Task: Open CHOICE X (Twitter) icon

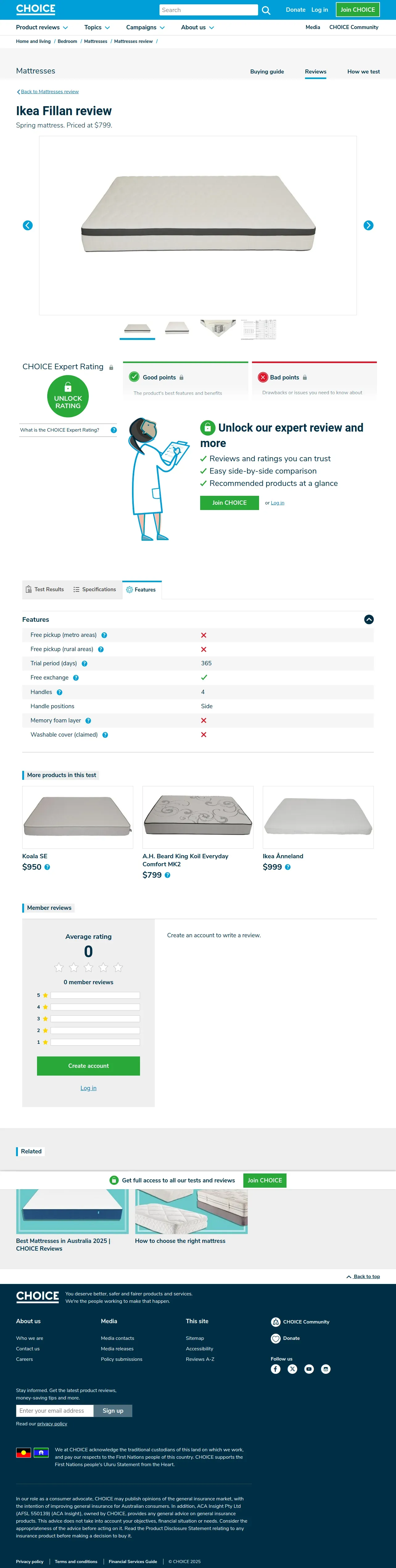Action: (293, 1369)
